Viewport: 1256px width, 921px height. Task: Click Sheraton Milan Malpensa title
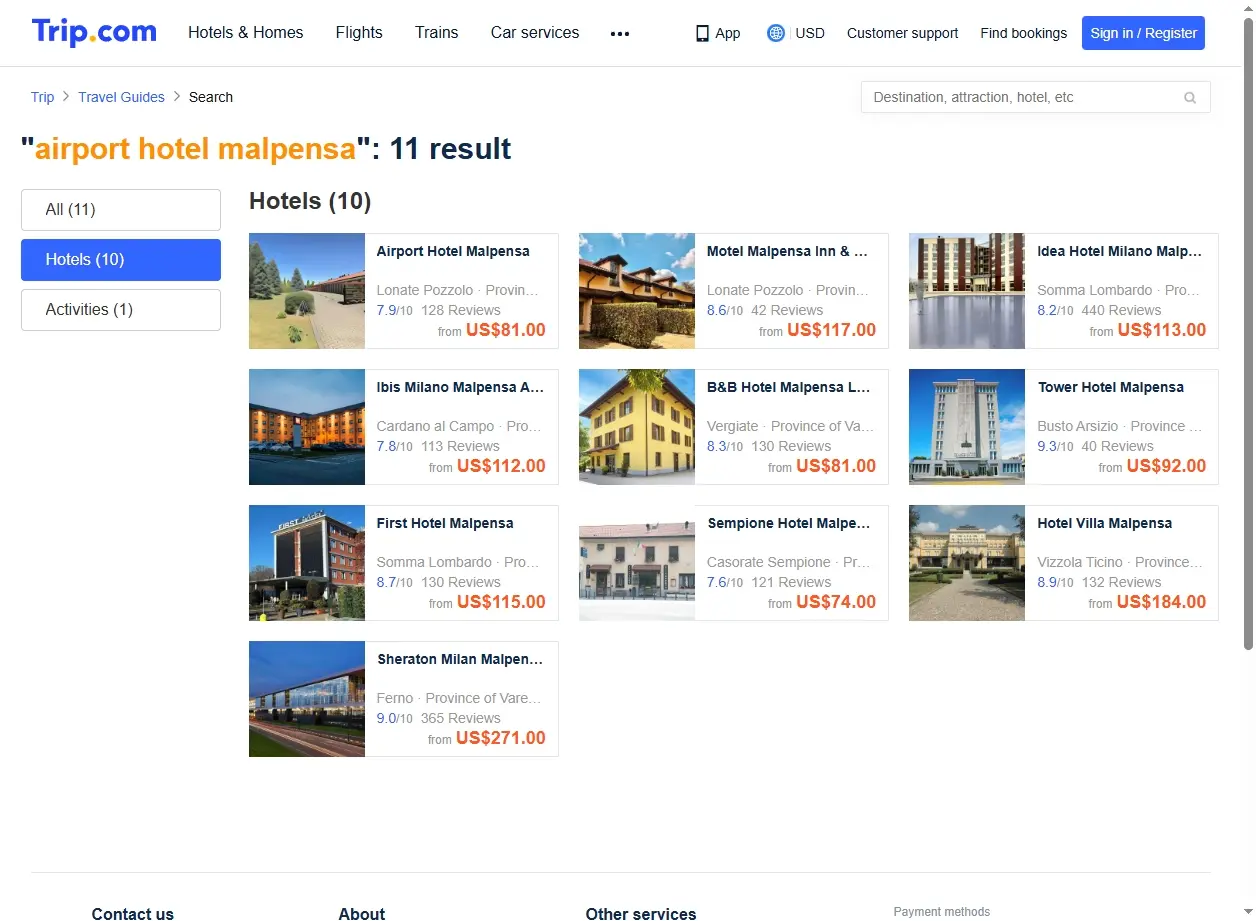tap(460, 659)
